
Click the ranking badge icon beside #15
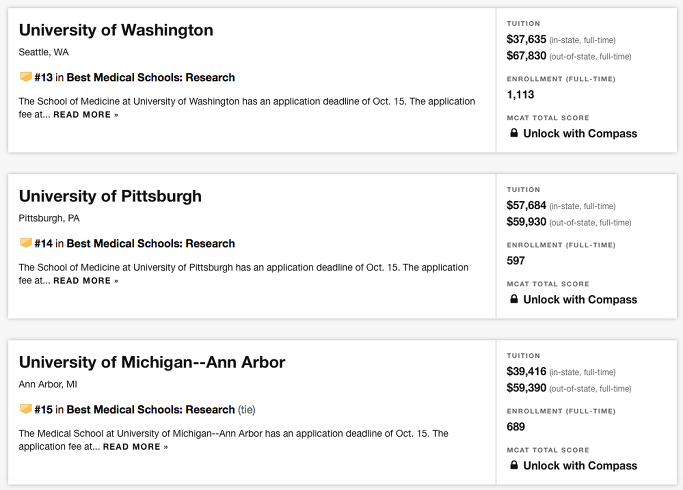pyautogui.click(x=26, y=409)
